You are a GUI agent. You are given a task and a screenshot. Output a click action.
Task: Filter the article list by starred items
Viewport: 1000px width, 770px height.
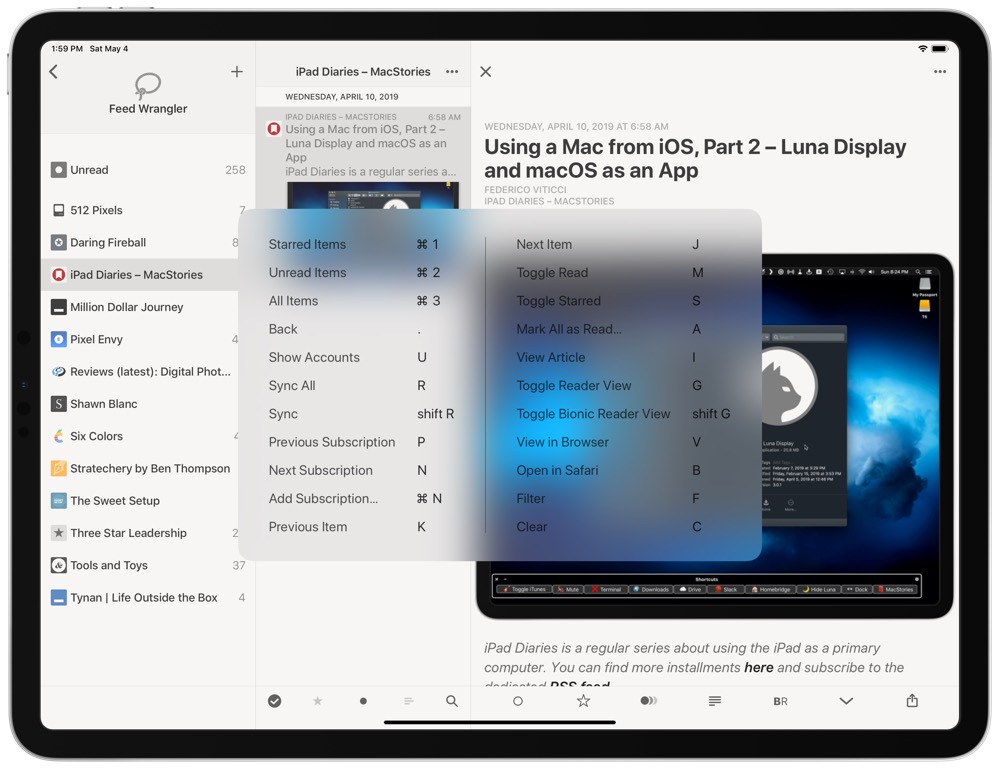[x=318, y=701]
